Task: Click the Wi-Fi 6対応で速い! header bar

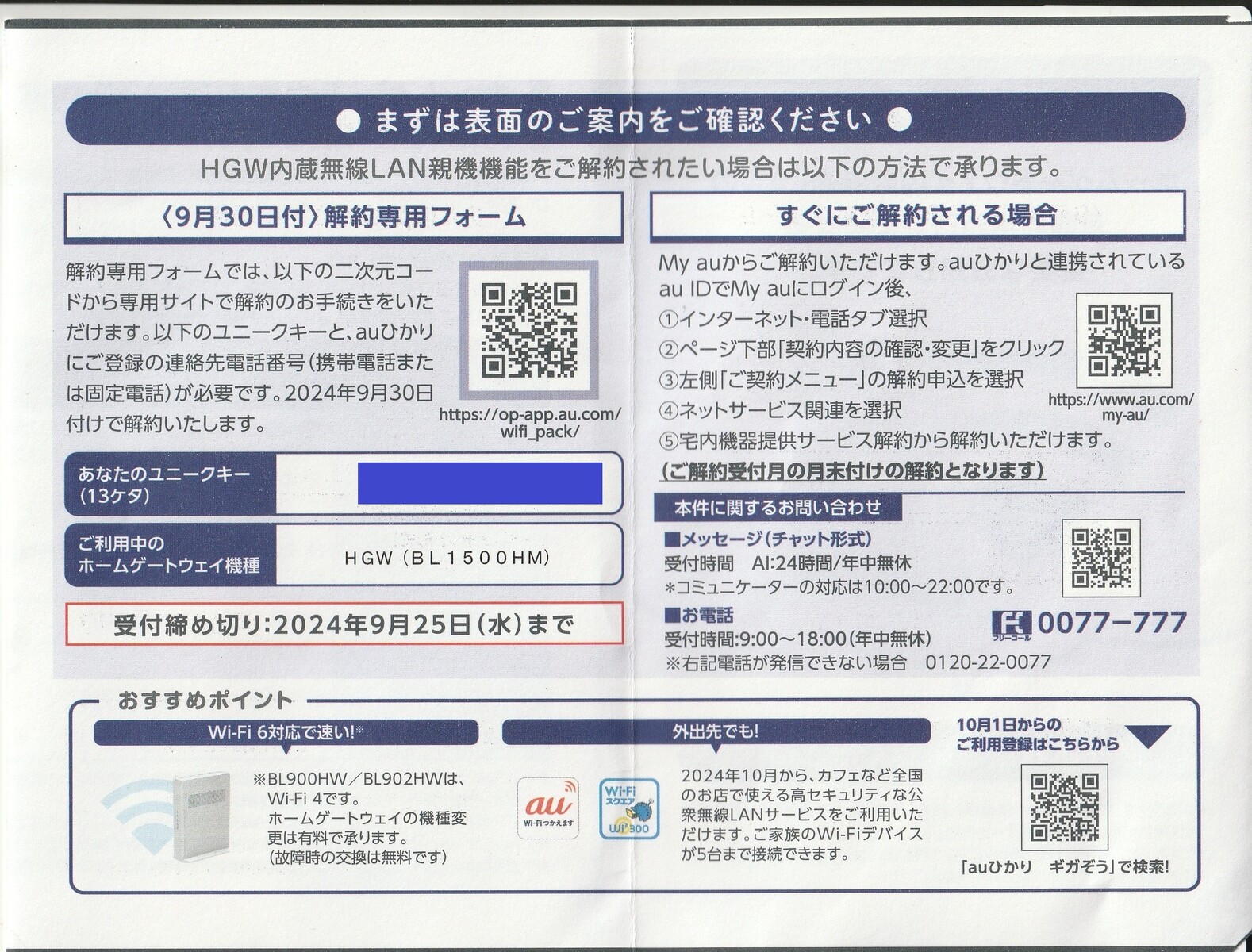Action: click(286, 732)
